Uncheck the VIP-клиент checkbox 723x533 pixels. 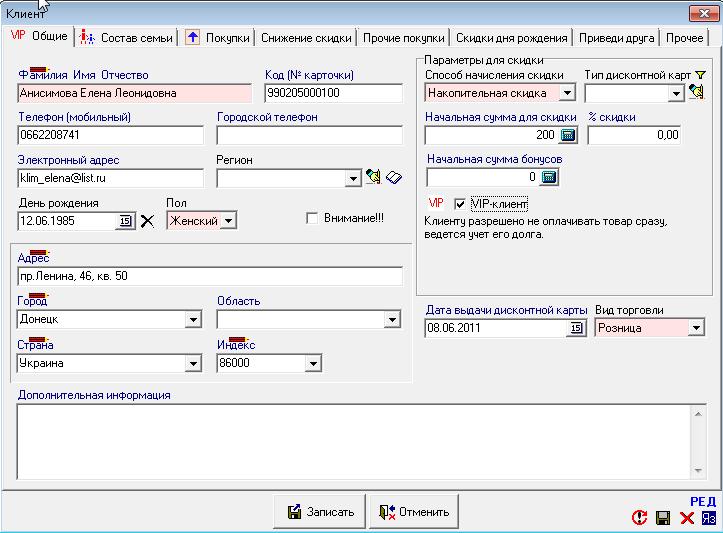(460, 203)
